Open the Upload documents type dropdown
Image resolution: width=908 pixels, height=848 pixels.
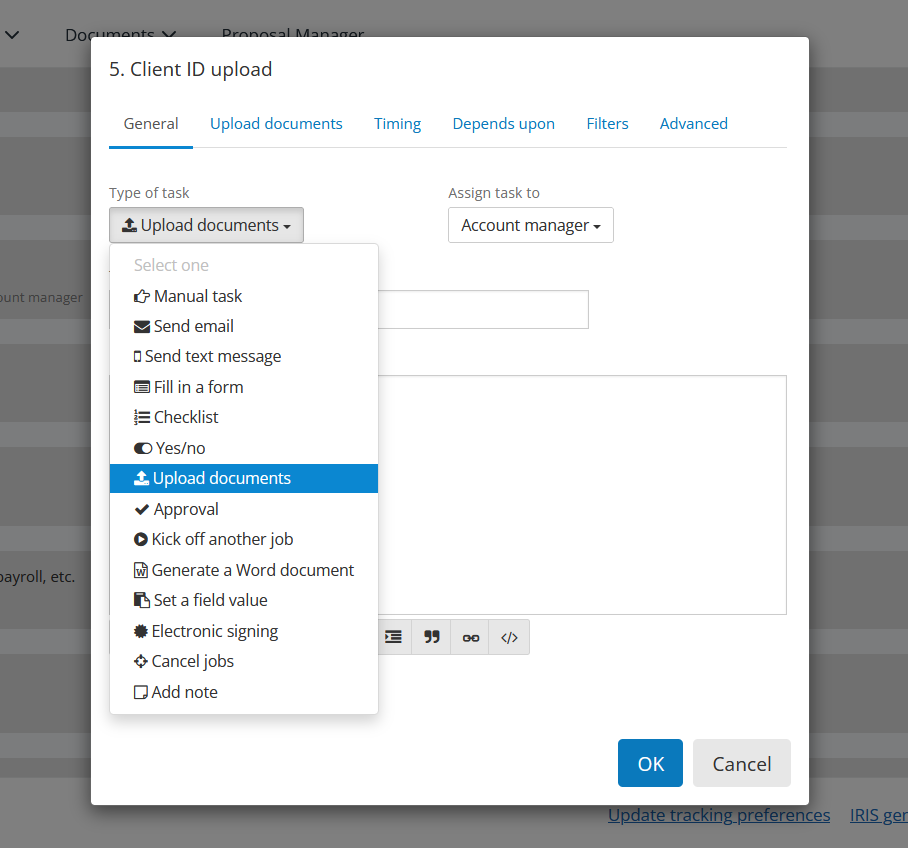[206, 225]
